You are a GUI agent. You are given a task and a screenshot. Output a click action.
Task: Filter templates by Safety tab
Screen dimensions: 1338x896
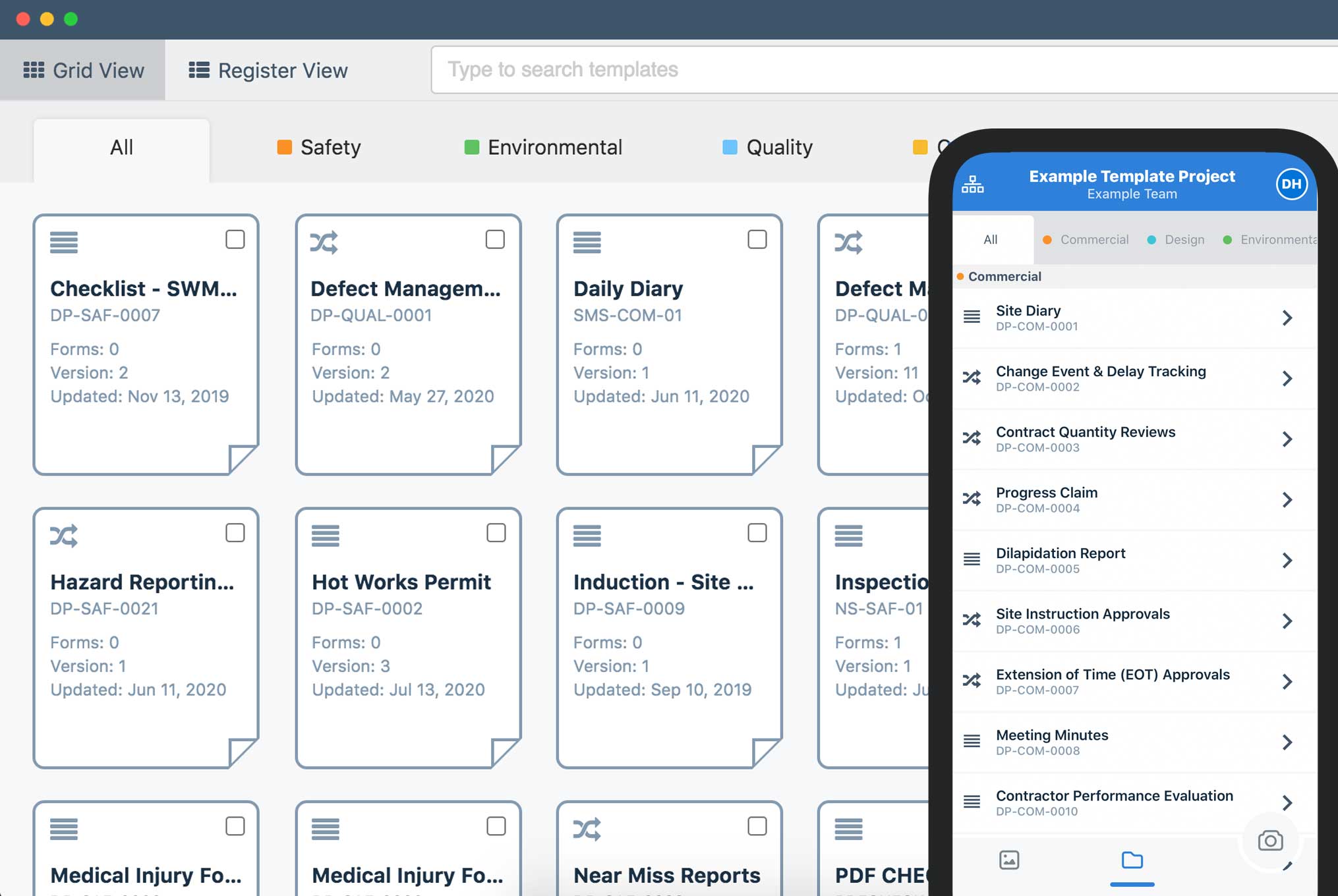(319, 148)
